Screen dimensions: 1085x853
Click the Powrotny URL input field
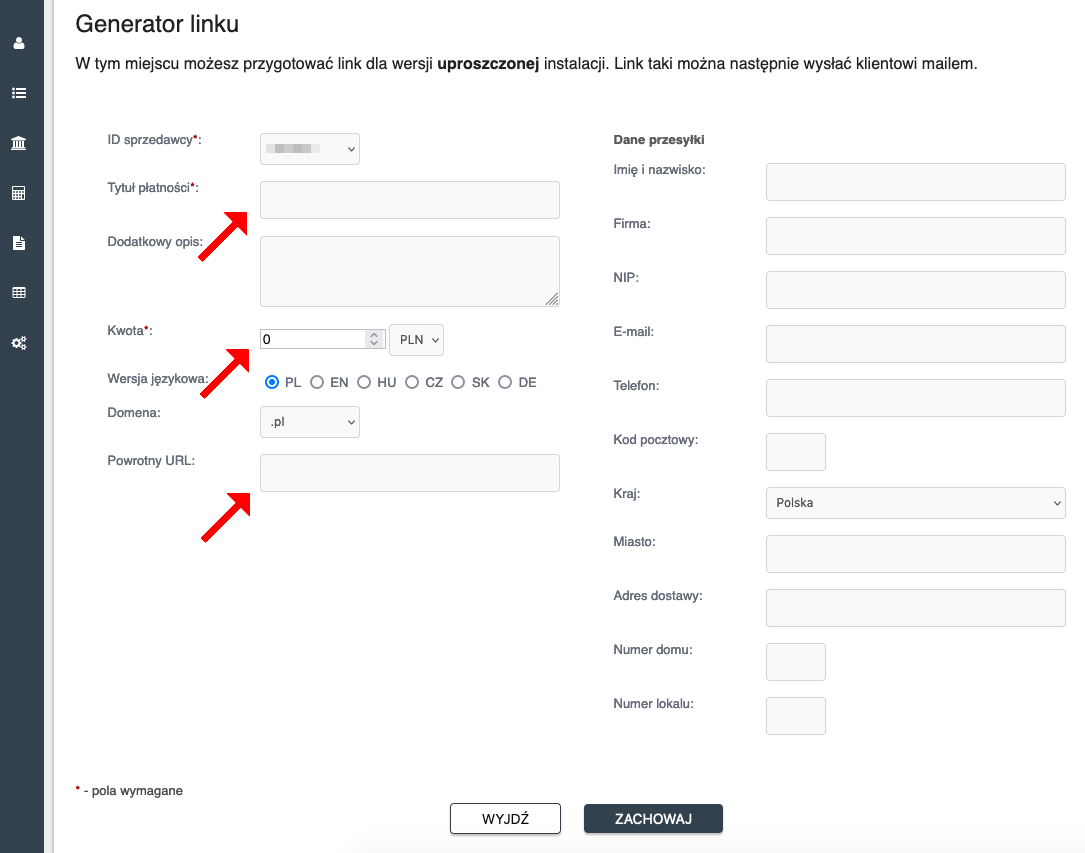pyautogui.click(x=409, y=472)
